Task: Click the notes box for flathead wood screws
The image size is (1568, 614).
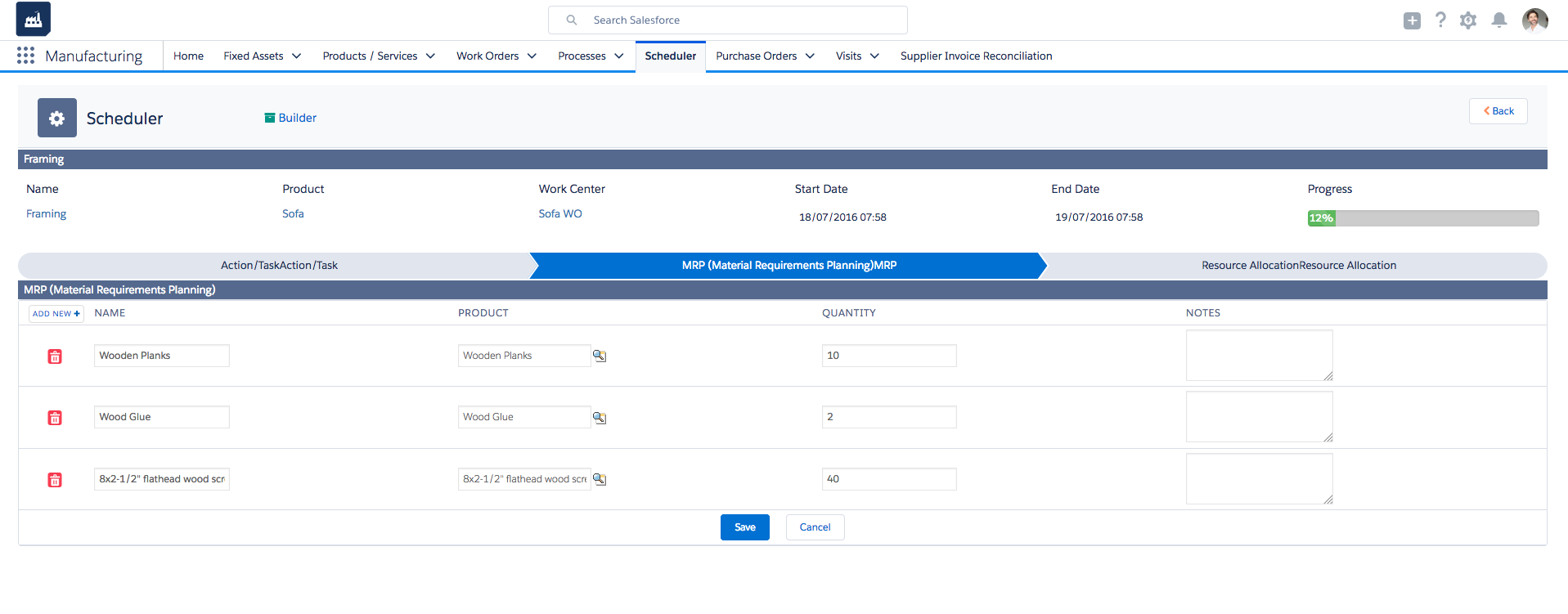Action: point(1260,479)
